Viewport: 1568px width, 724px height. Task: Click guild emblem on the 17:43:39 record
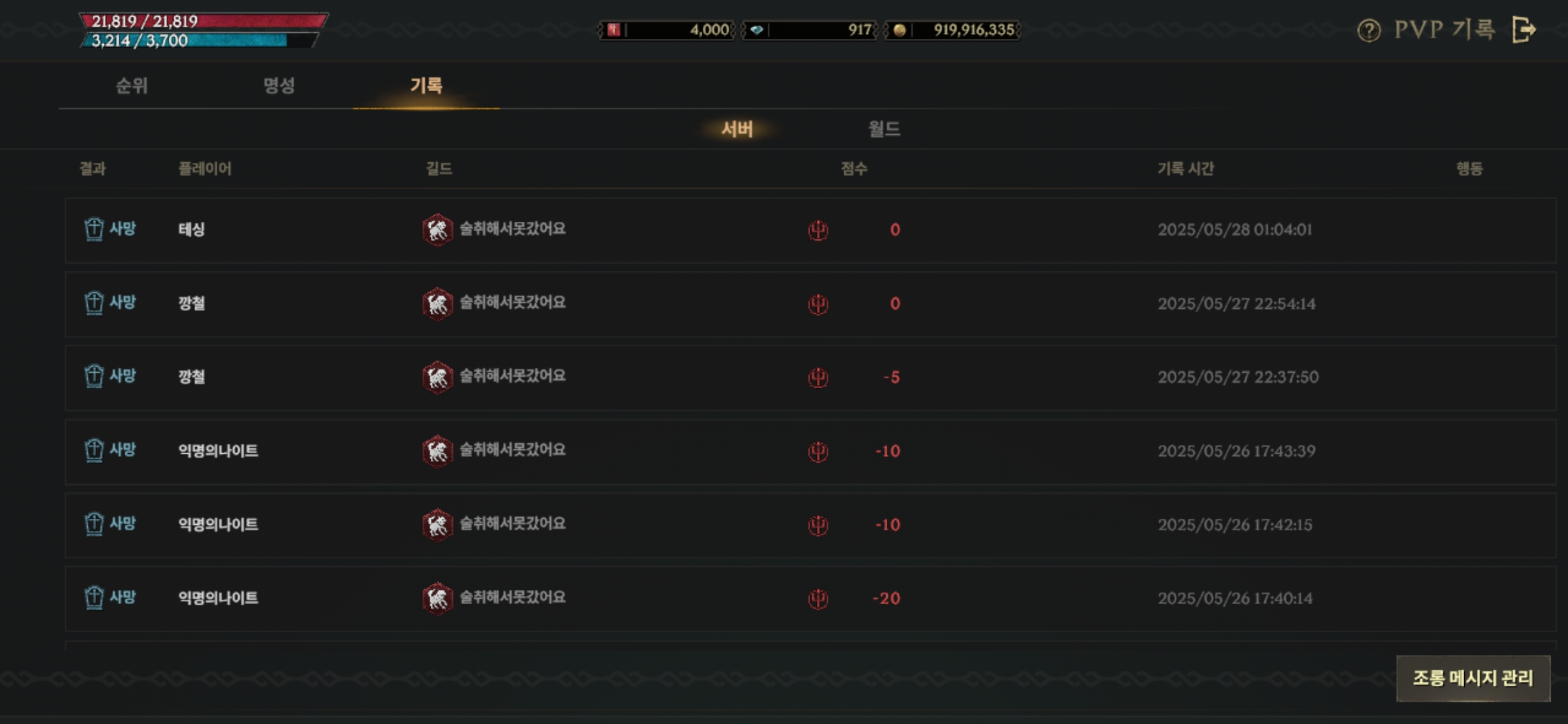(438, 451)
